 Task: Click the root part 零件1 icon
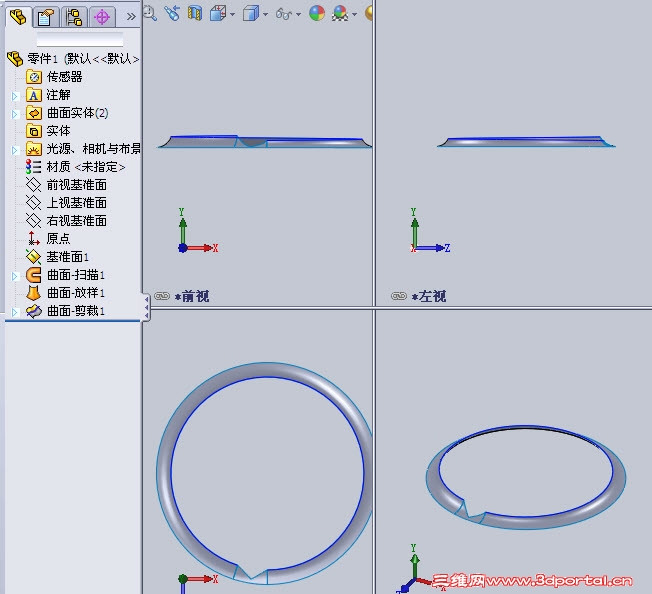click(x=15, y=59)
